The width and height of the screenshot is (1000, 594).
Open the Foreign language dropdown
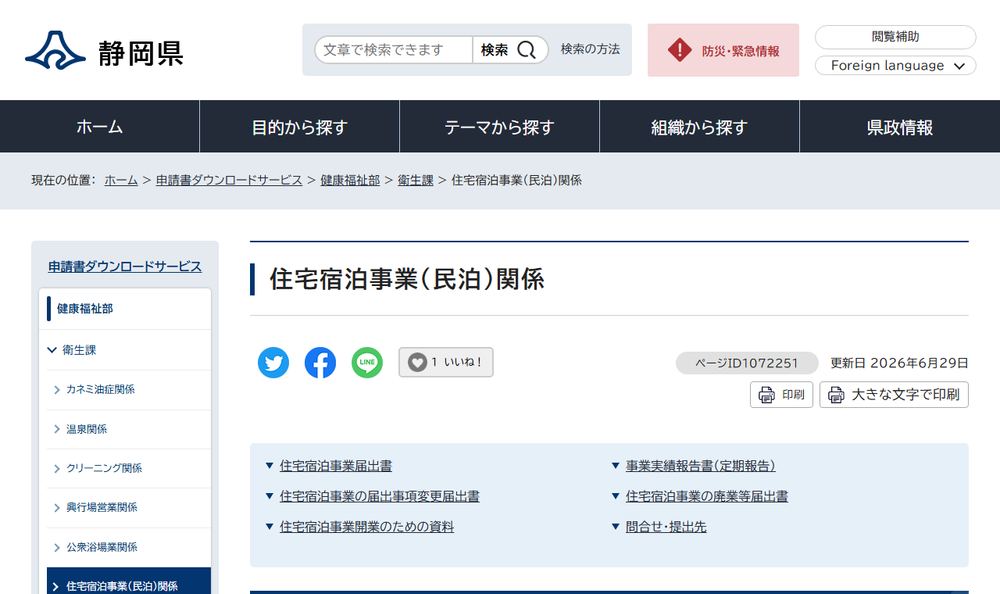tap(895, 65)
